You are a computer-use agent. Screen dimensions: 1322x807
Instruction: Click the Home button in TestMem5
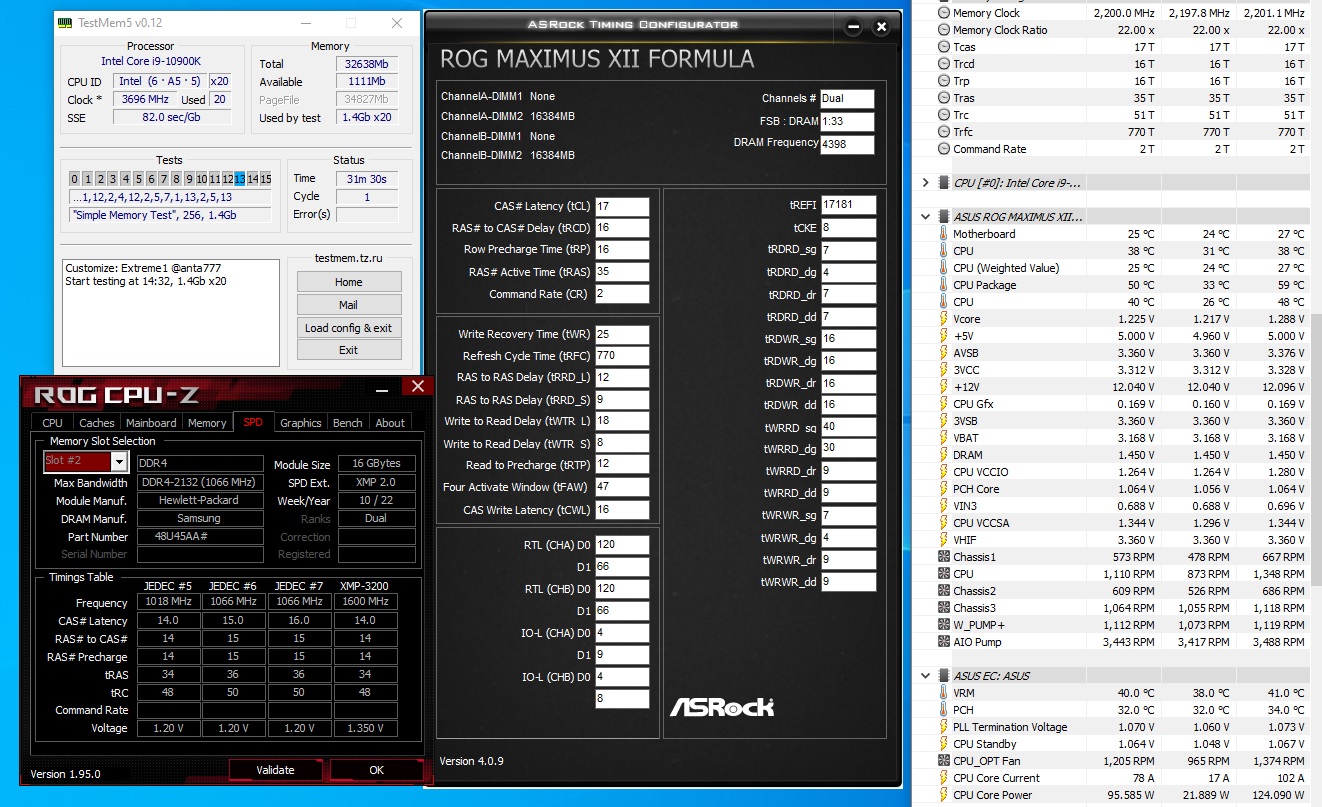(349, 282)
